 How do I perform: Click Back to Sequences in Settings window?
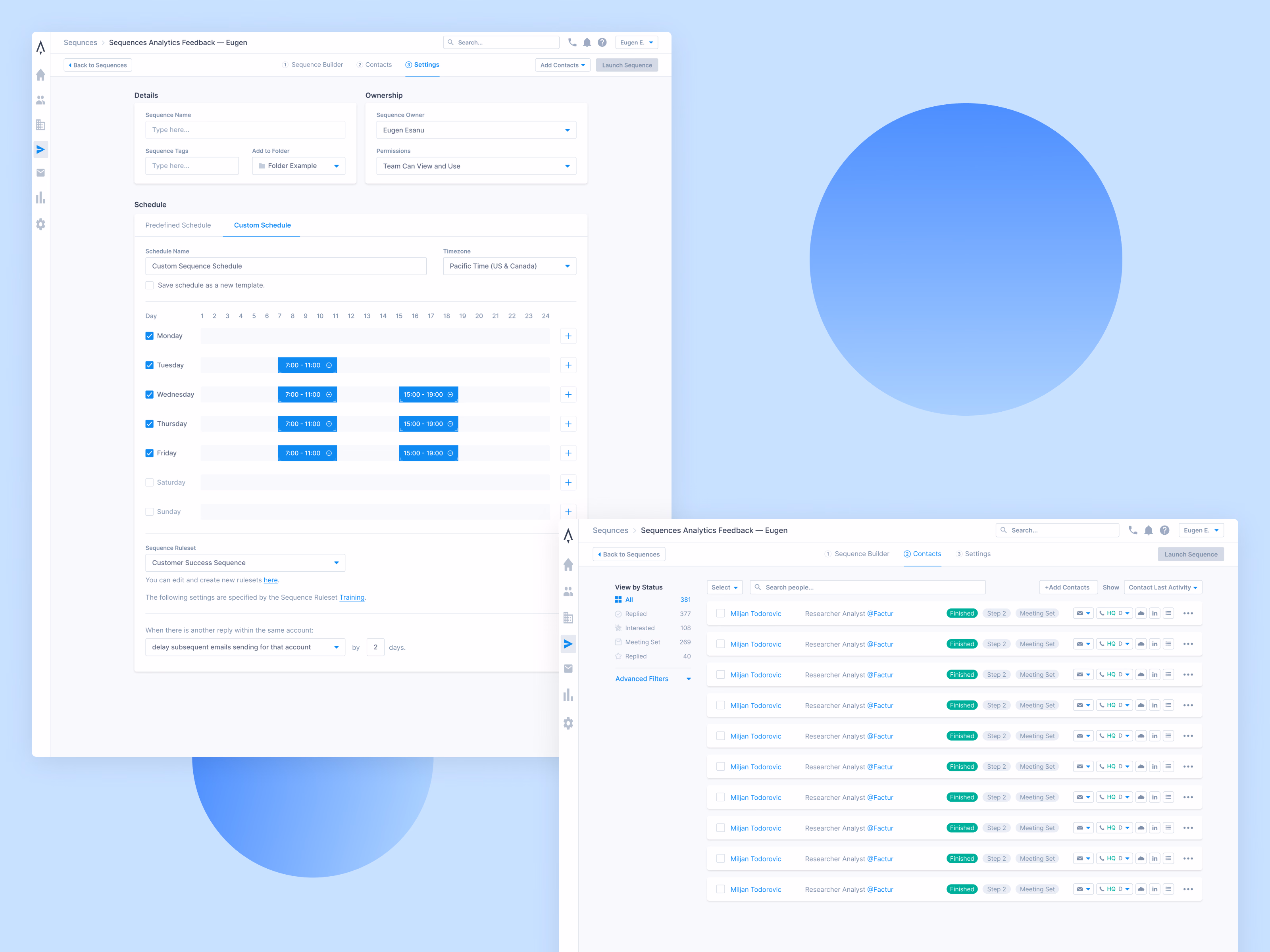click(x=98, y=65)
